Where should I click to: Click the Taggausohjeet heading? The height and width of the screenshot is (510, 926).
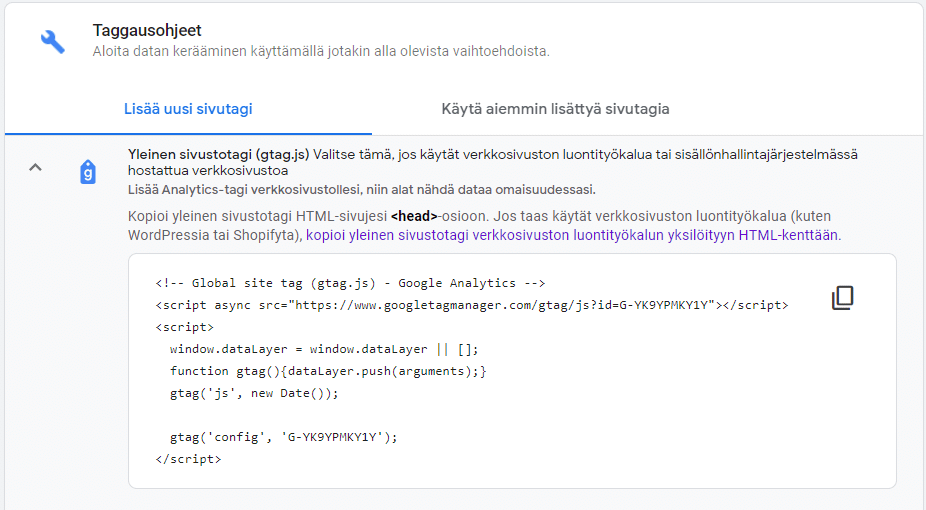pyautogui.click(x=147, y=31)
